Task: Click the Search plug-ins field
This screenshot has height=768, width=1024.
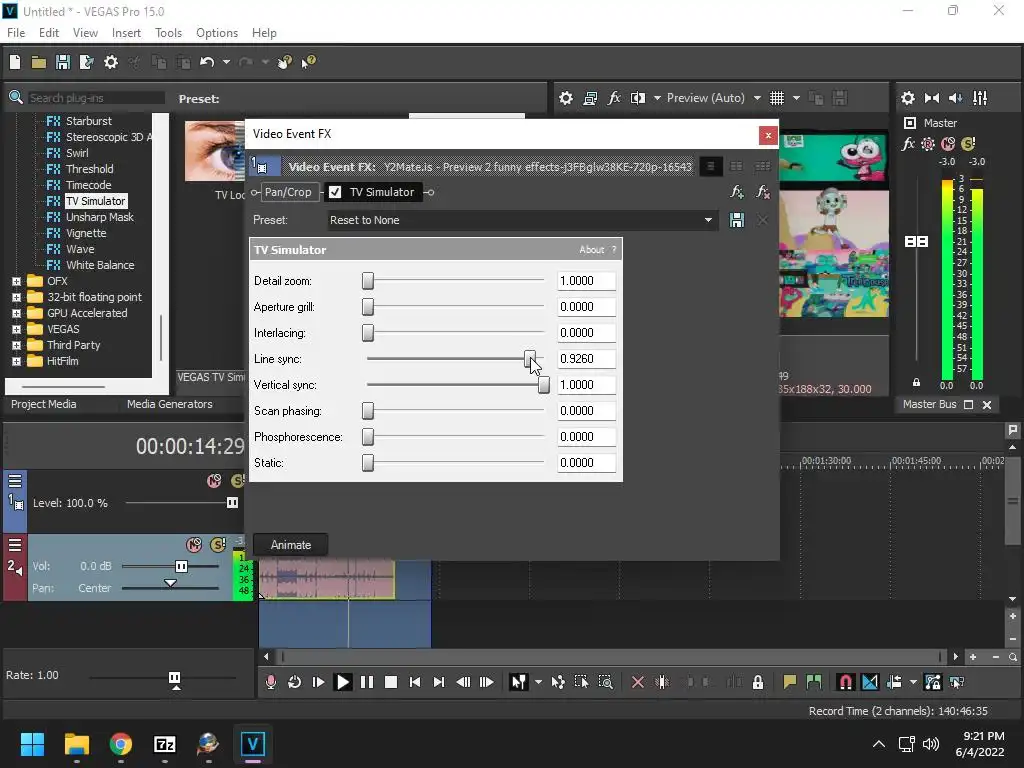Action: pyautogui.click(x=95, y=98)
